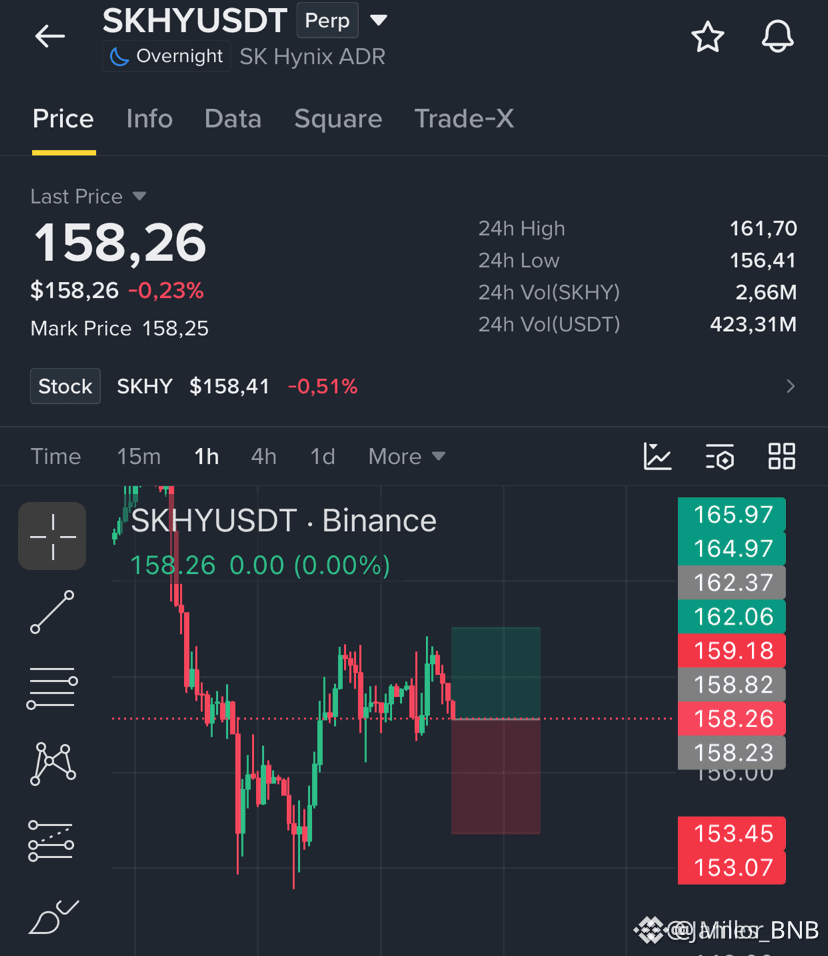Tap the 24h Low value 156,41
828x956 pixels.
coord(763,261)
